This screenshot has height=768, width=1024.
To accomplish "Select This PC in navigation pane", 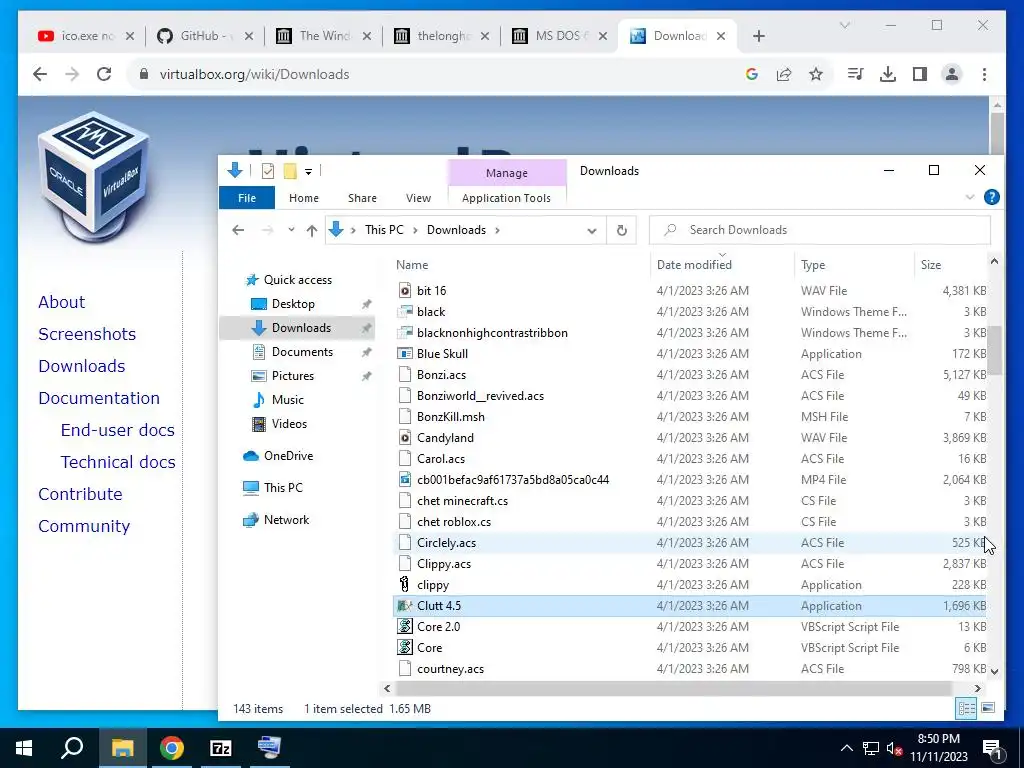I will 283,488.
